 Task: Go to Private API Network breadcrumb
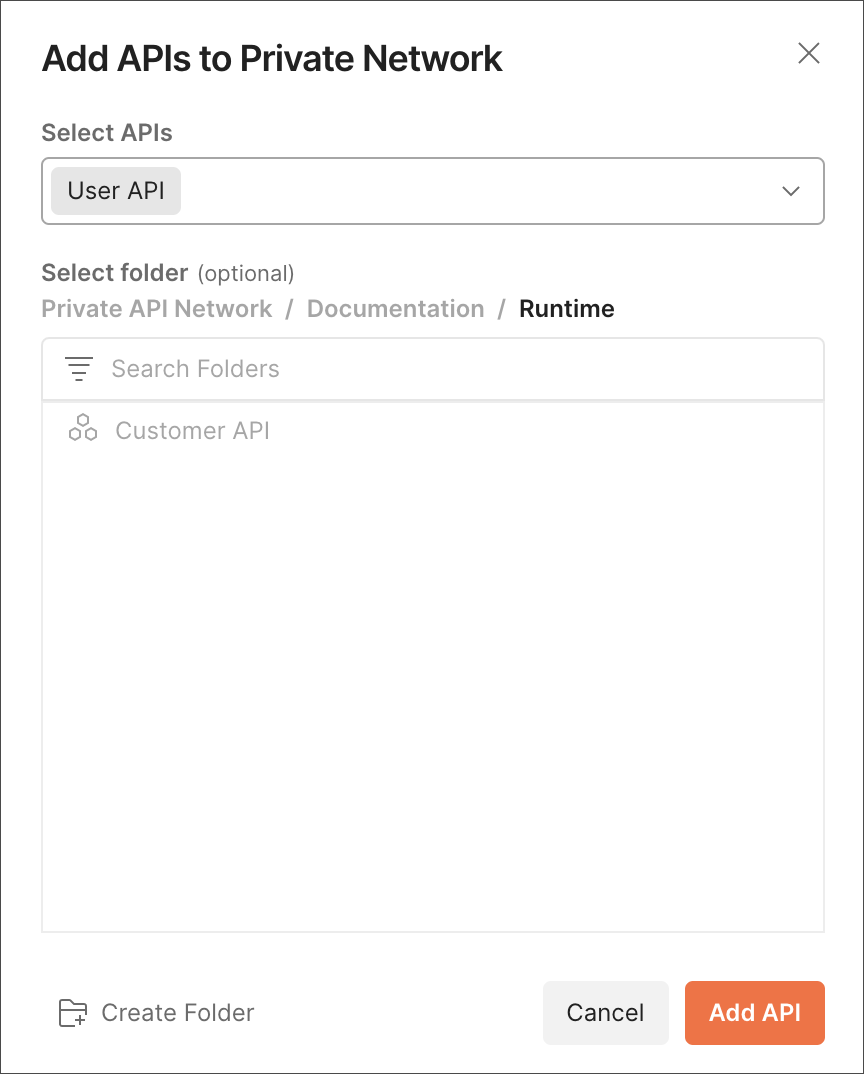point(157,309)
